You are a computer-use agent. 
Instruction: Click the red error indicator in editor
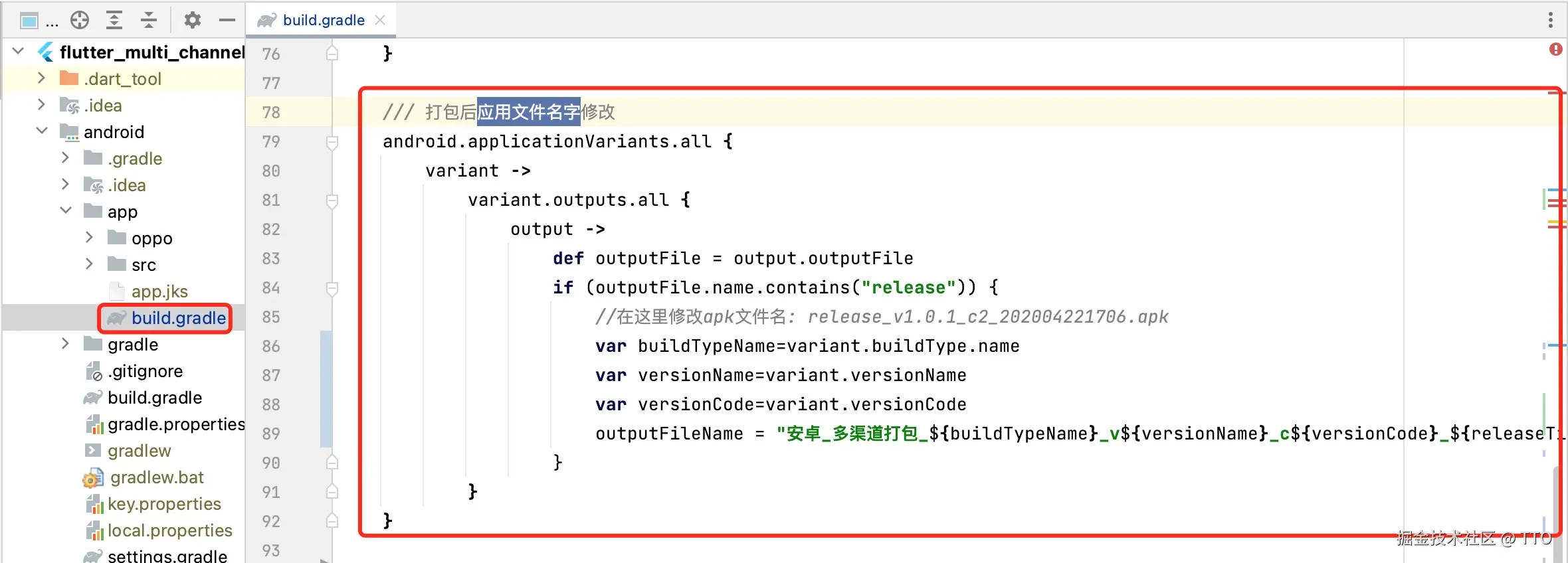[x=1556, y=49]
